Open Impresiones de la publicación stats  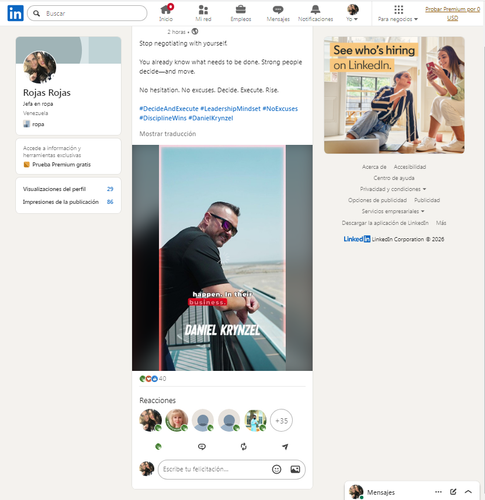tap(68, 202)
